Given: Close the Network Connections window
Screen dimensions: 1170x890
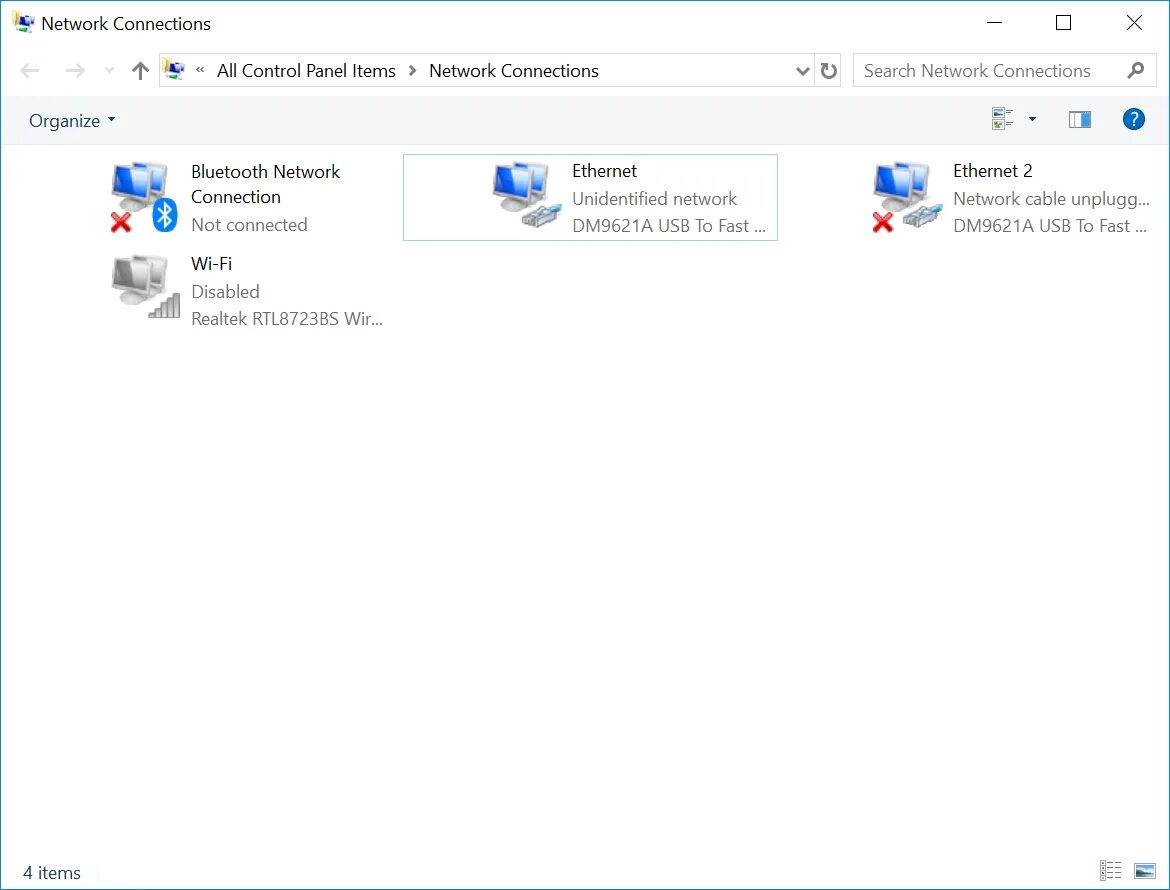Looking at the screenshot, I should tap(1133, 23).
